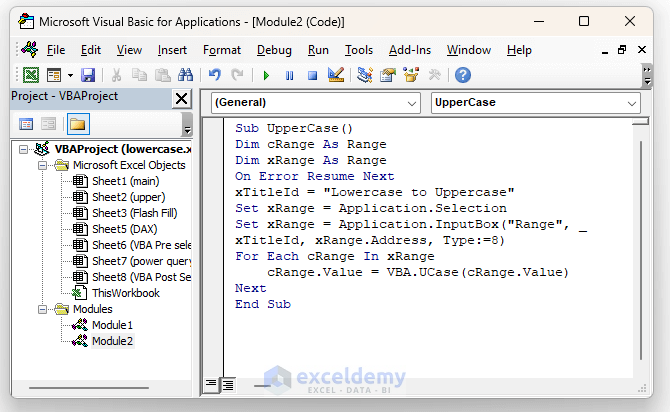670x412 pixels.
Task: Click the Paste clipboard icon
Action: coord(162,76)
